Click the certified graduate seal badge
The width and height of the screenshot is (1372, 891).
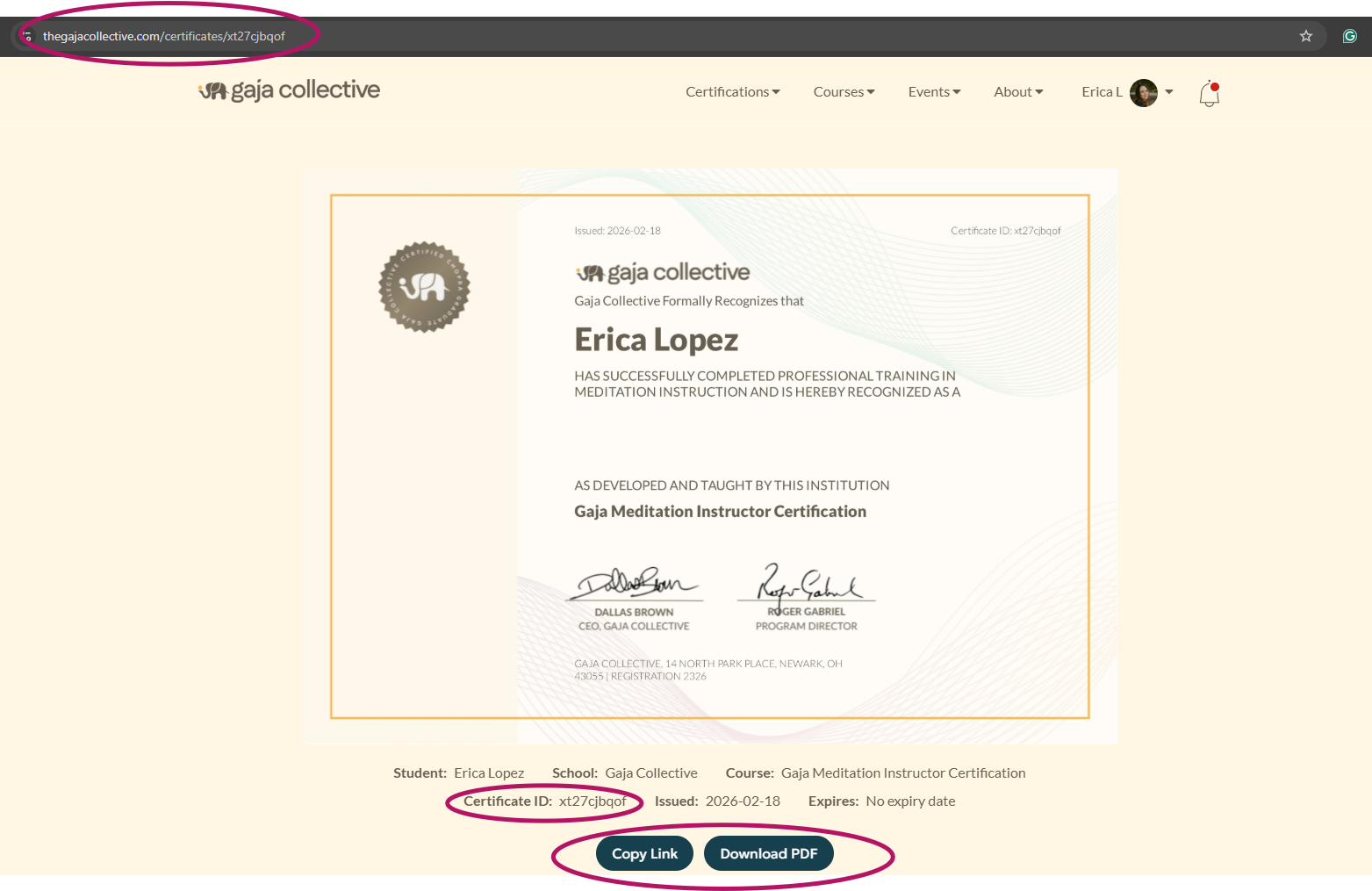424,287
